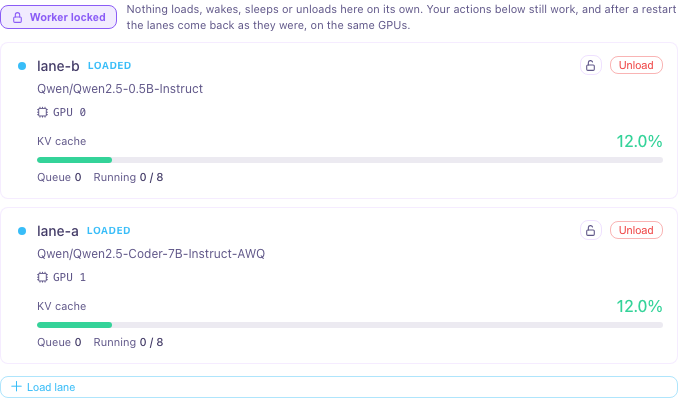Click the lane-a KV cache progress bar
Viewport: 678px width, 398px height.
(x=350, y=325)
